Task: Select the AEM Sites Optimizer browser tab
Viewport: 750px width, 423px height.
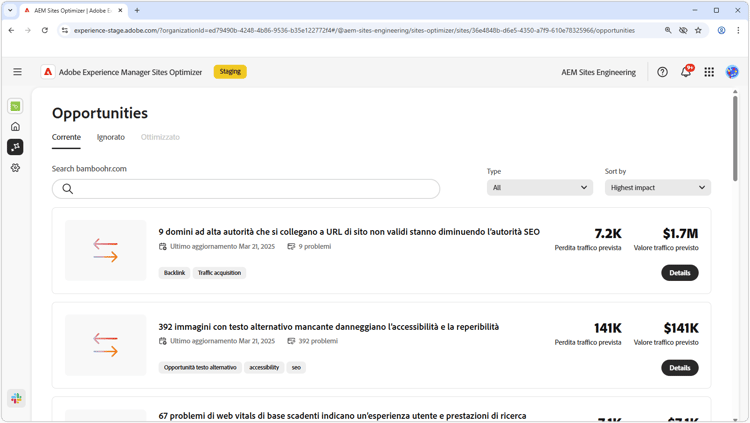Action: (73, 10)
